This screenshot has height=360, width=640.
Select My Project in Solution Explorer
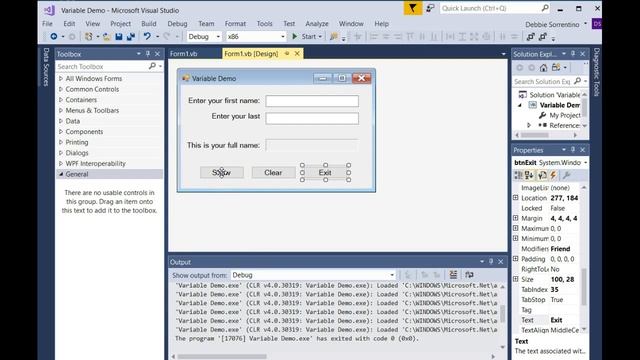click(564, 115)
